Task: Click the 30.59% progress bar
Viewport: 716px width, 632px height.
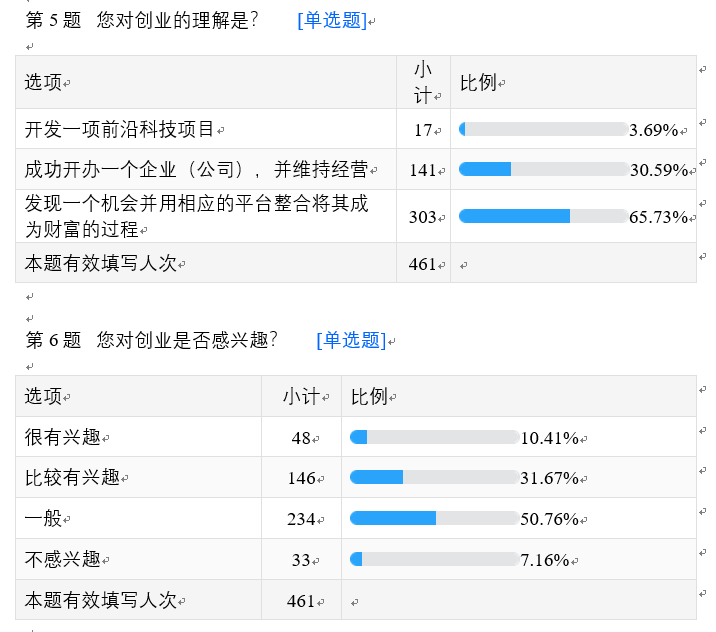Action: coord(543,169)
